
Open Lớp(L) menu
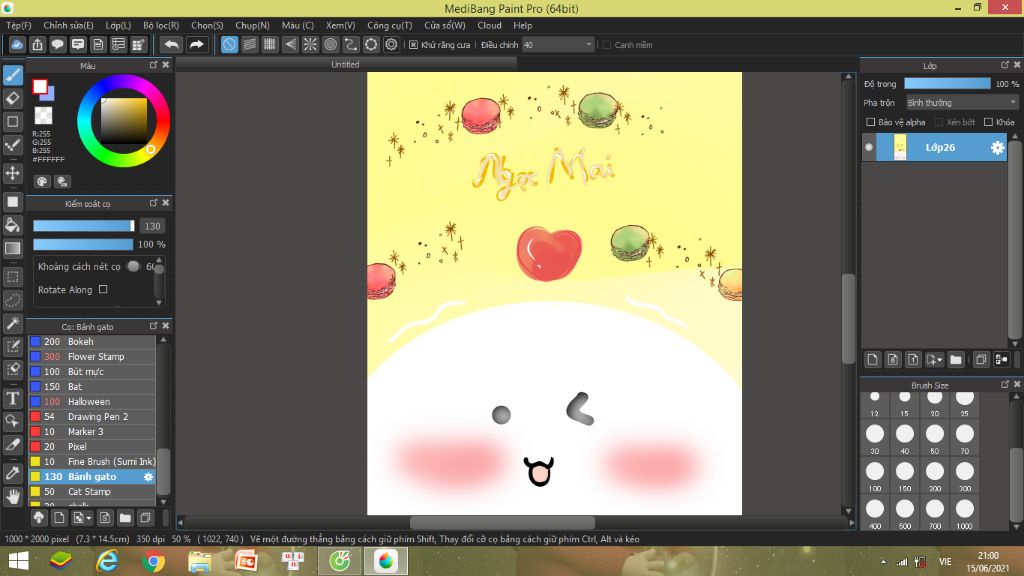tap(118, 25)
